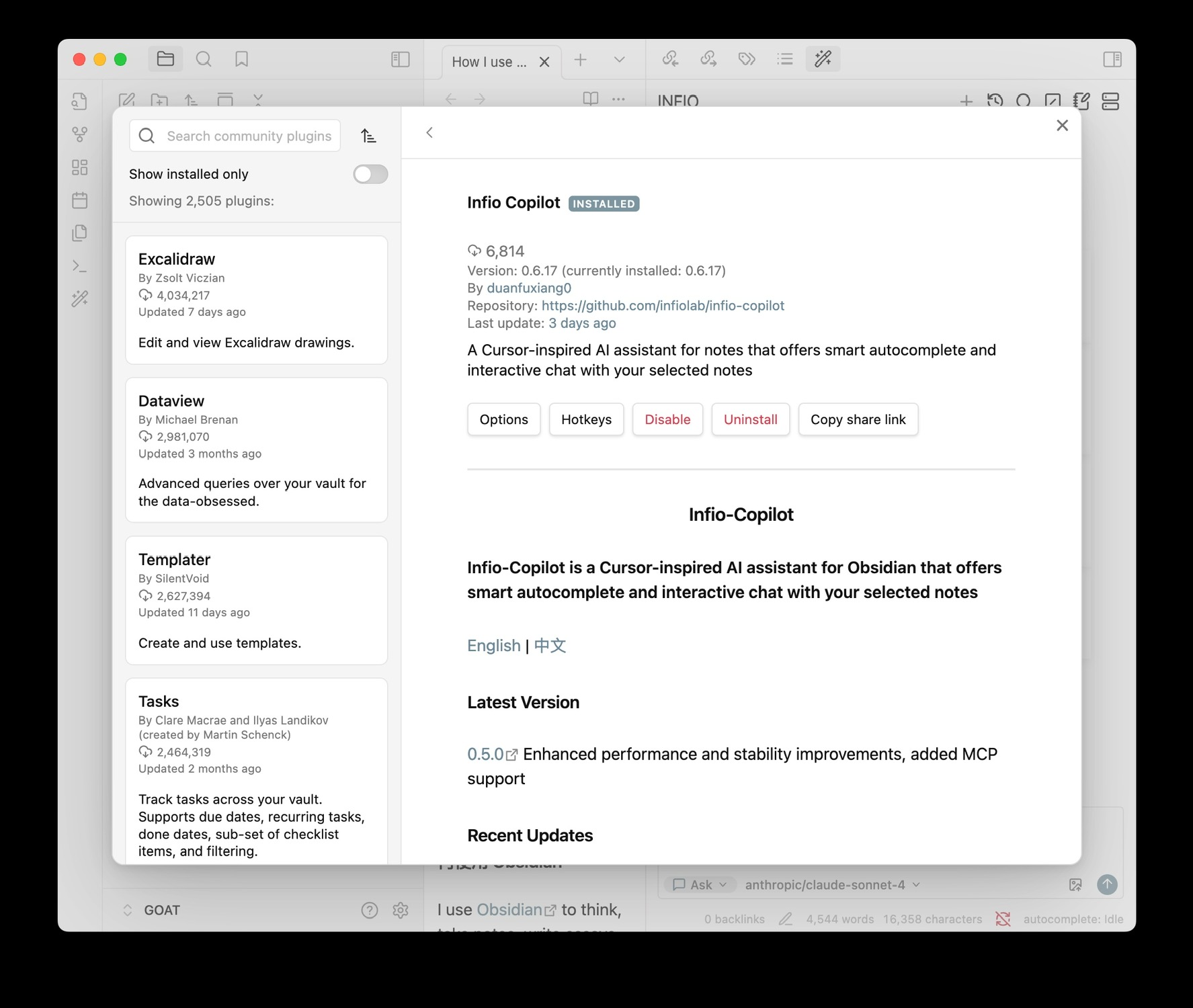This screenshot has width=1193, height=1008.
Task: Click the server stack icon in Infio panel
Action: 1110,101
